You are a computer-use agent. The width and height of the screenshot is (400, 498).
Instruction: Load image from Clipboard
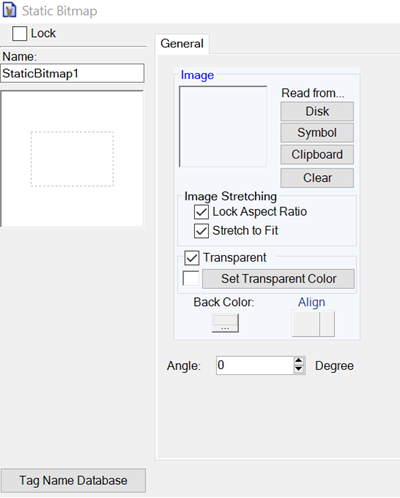(x=317, y=155)
